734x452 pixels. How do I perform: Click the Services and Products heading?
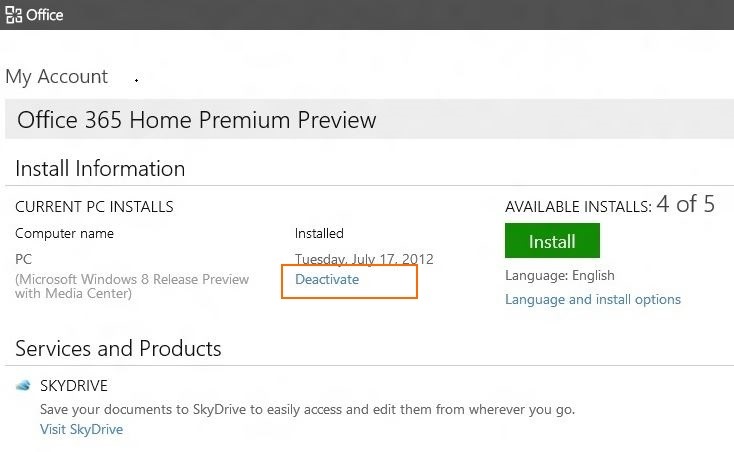pos(118,349)
